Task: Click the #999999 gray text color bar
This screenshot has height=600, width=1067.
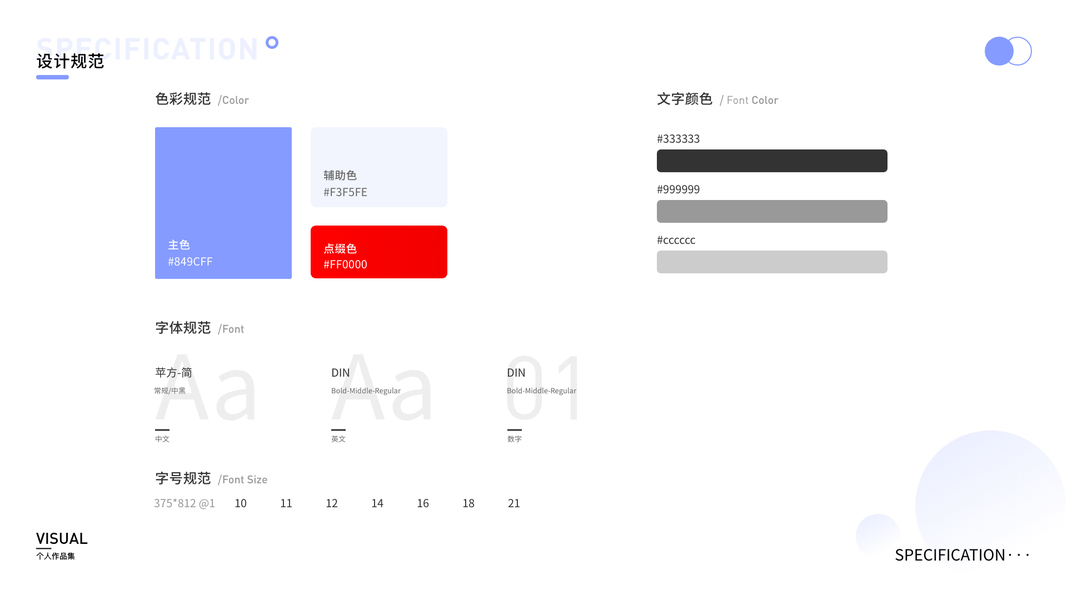Action: click(x=771, y=211)
